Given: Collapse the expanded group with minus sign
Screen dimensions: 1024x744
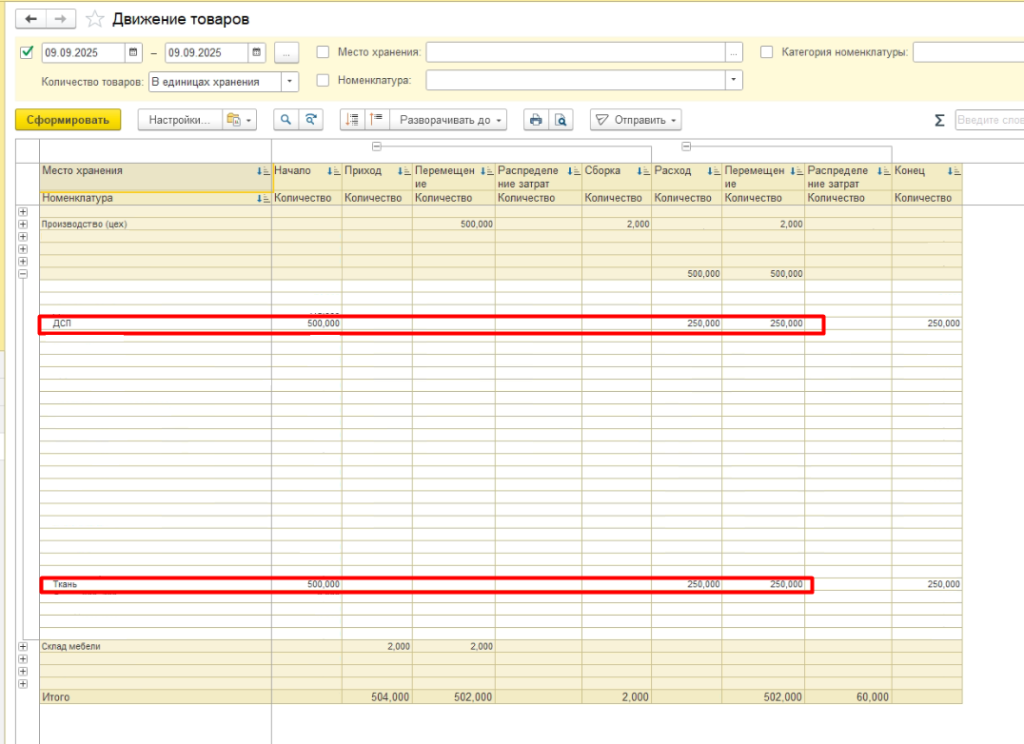Looking at the screenshot, I should tap(23, 274).
